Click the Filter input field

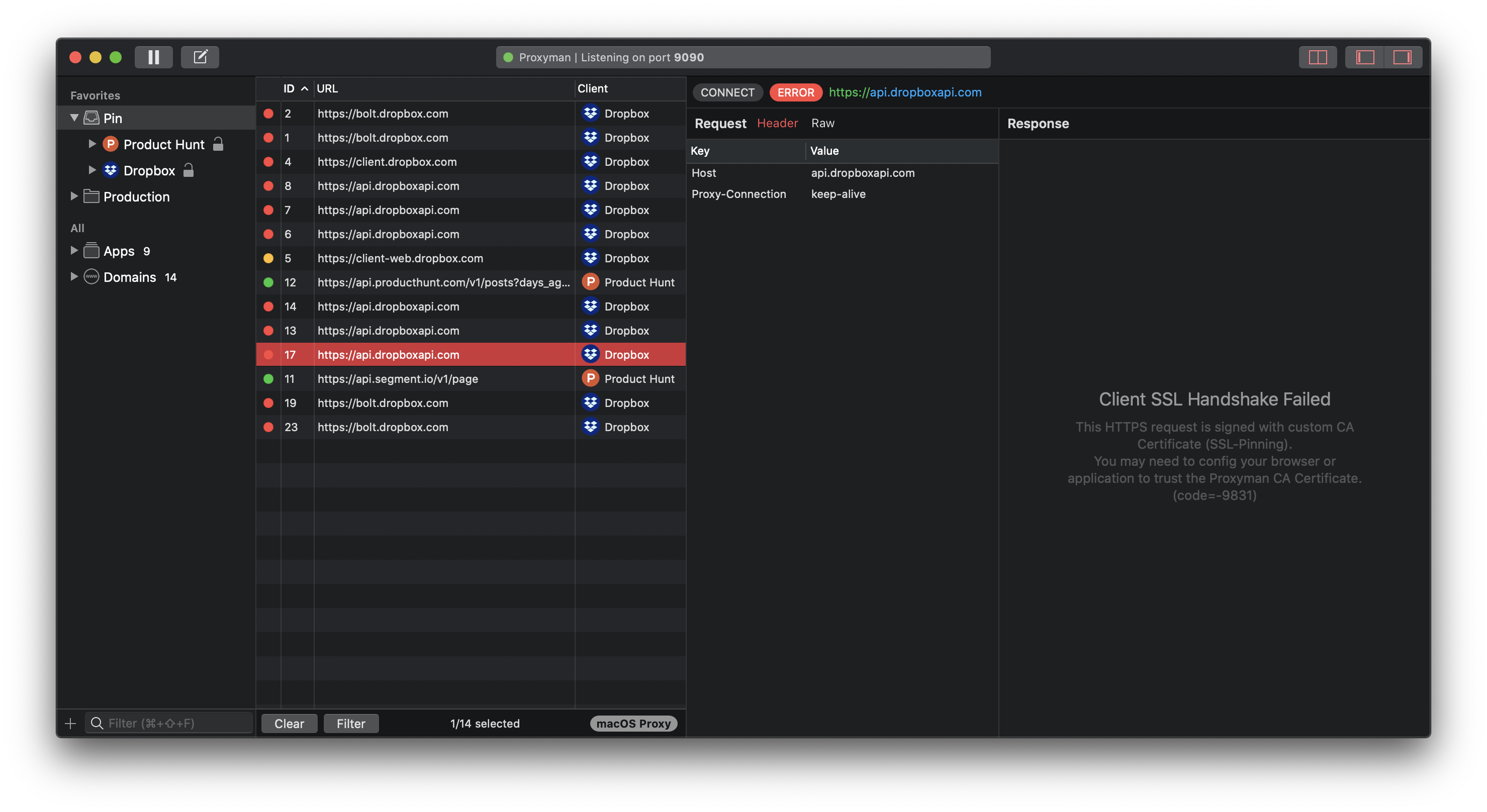[168, 722]
